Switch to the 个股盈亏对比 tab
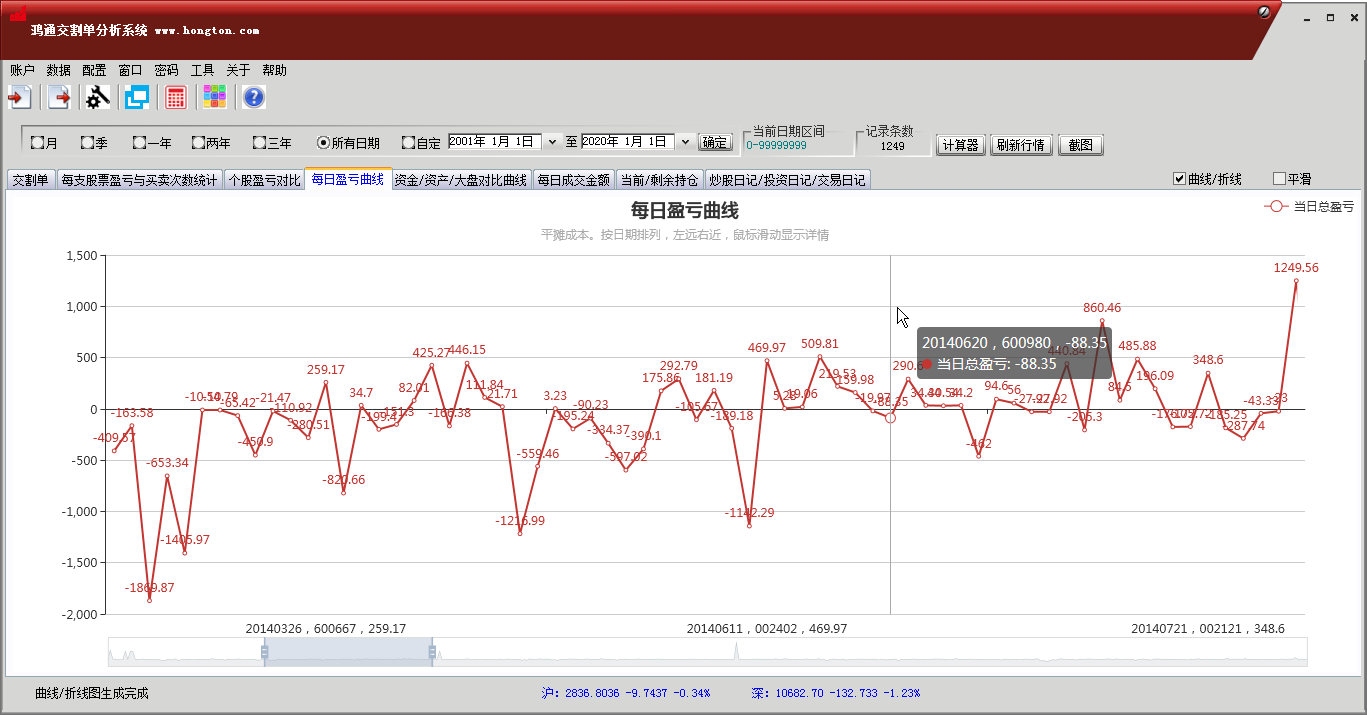This screenshot has width=1367, height=715. coord(264,180)
